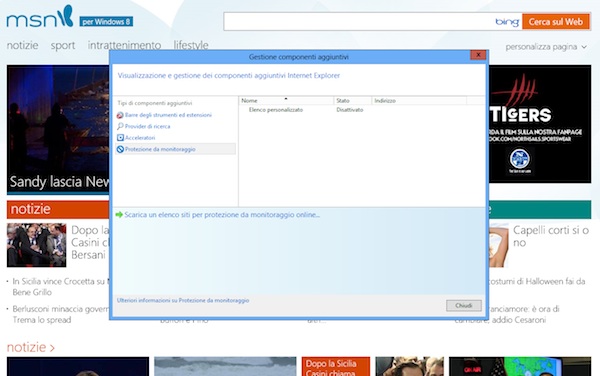Click the notizie > section link
600x376 pixels.
(31, 347)
